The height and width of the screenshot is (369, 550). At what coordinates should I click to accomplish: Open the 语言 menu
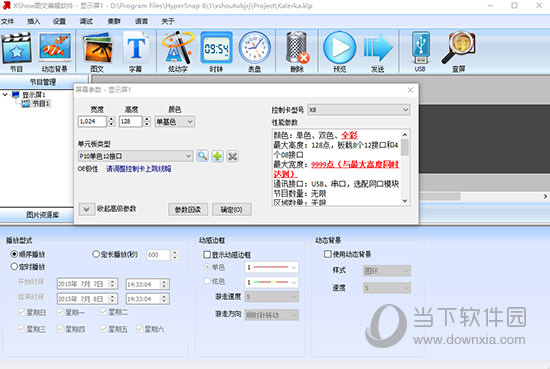pos(141,21)
